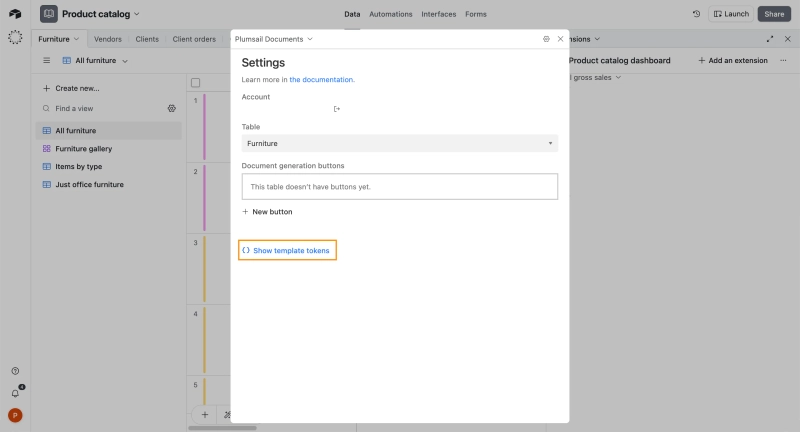Click New button to add button
The width and height of the screenshot is (800, 432).
pyautogui.click(x=267, y=212)
